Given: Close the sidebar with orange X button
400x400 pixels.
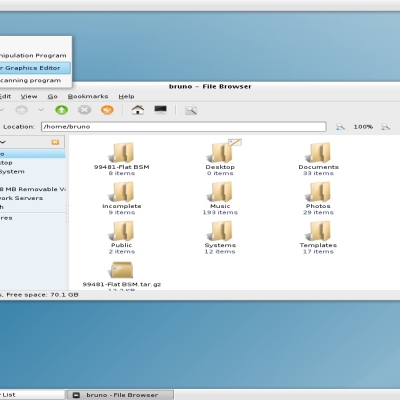Looking at the screenshot, I should click(x=55, y=142).
